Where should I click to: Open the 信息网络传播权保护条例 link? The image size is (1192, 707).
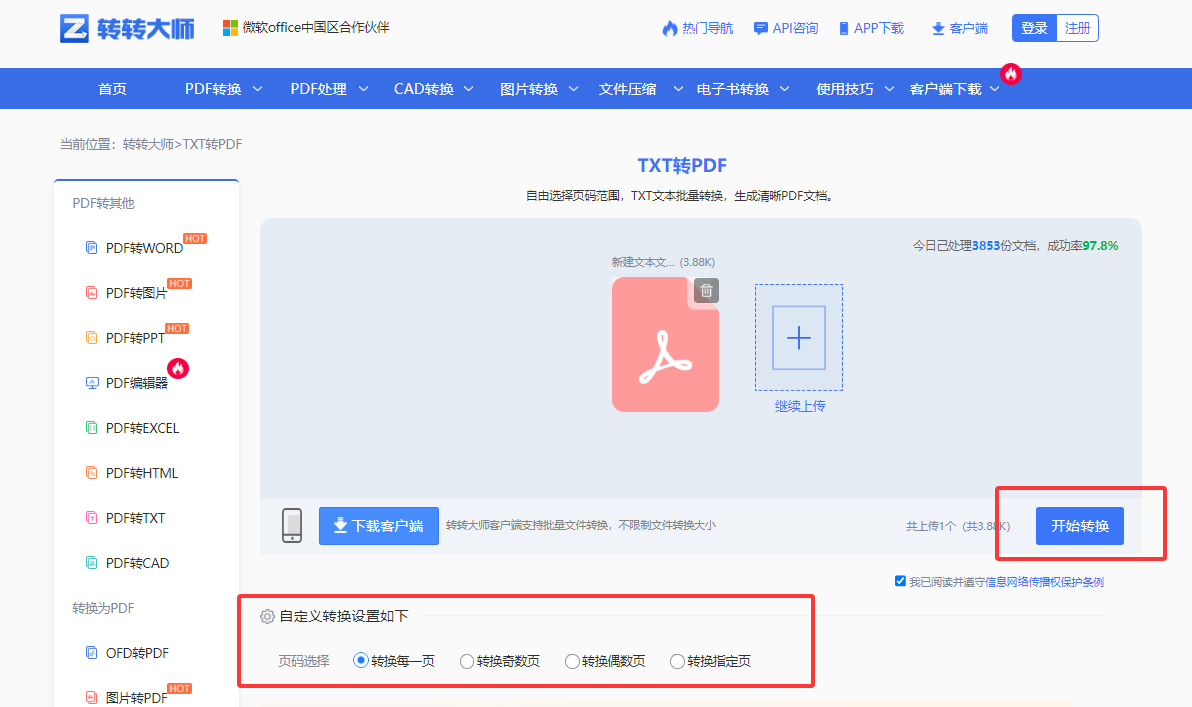tap(1045, 582)
